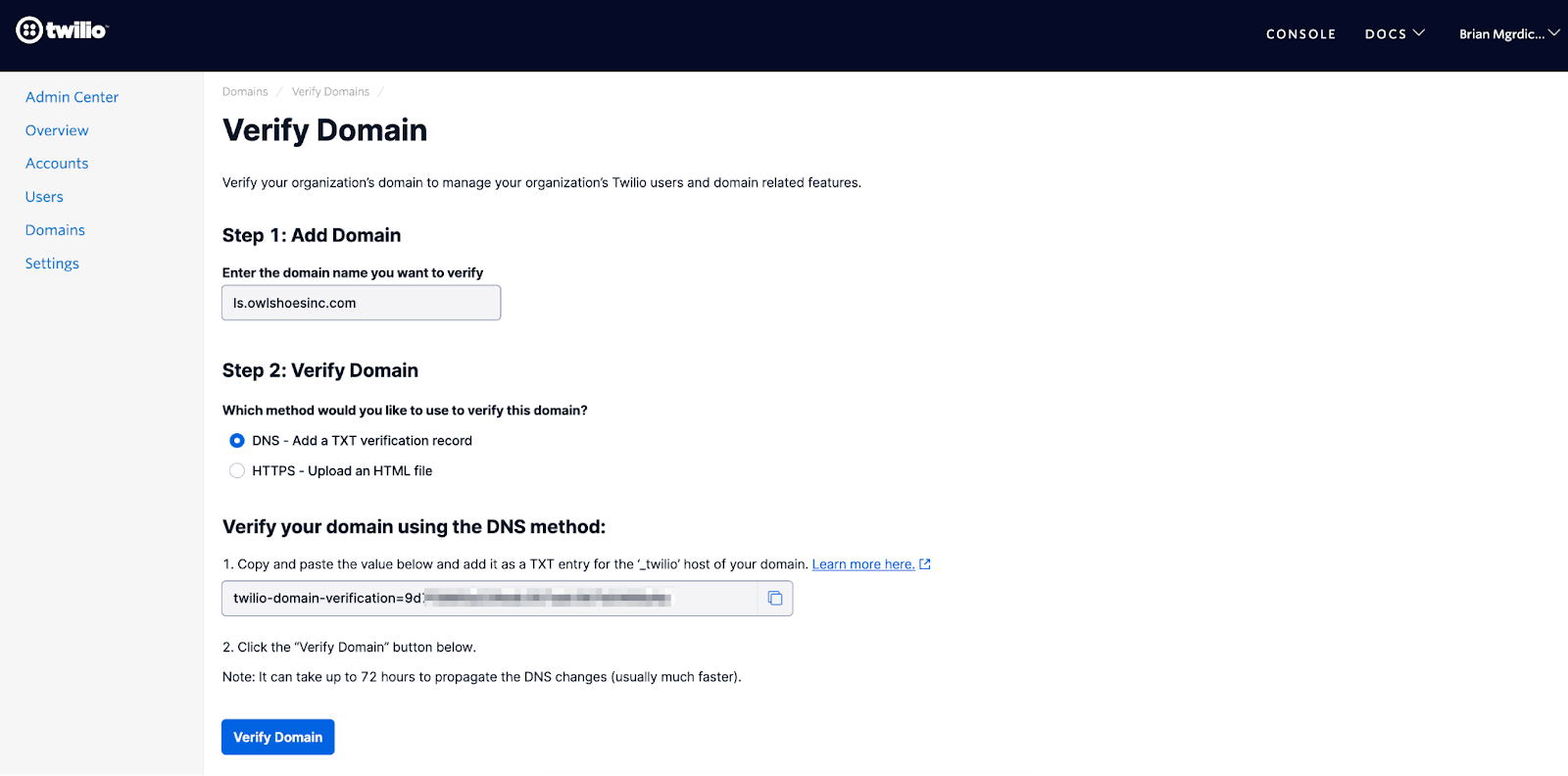Open the Users sidebar section
Viewport: 1568px width, 776px height.
(44, 197)
